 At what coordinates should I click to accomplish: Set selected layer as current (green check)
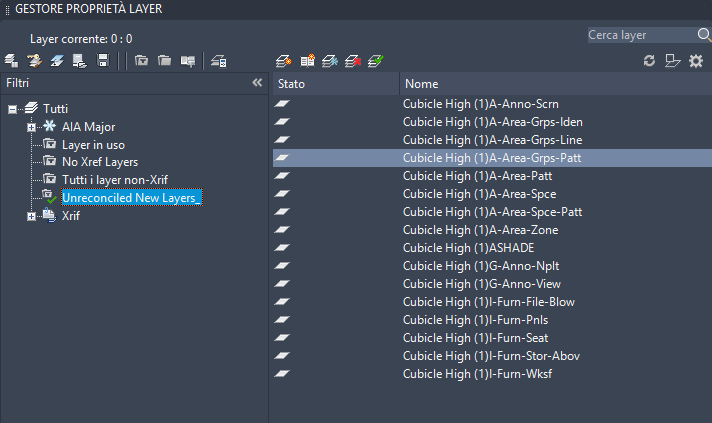pyautogui.click(x=375, y=61)
